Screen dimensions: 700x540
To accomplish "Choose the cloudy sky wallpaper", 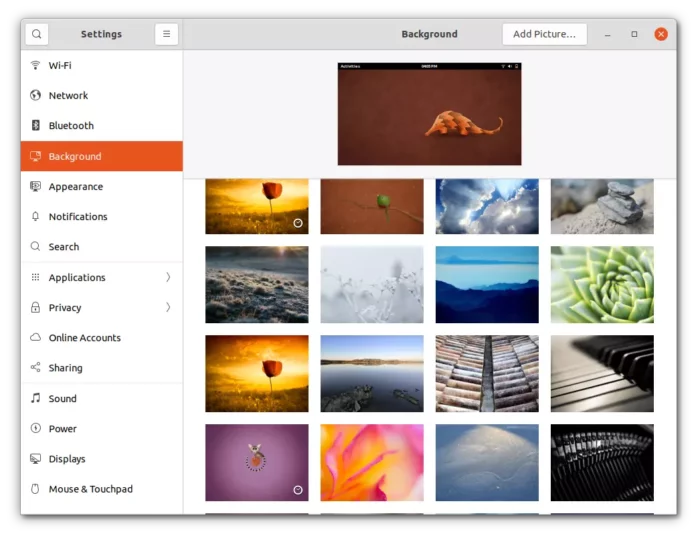I will point(487,206).
